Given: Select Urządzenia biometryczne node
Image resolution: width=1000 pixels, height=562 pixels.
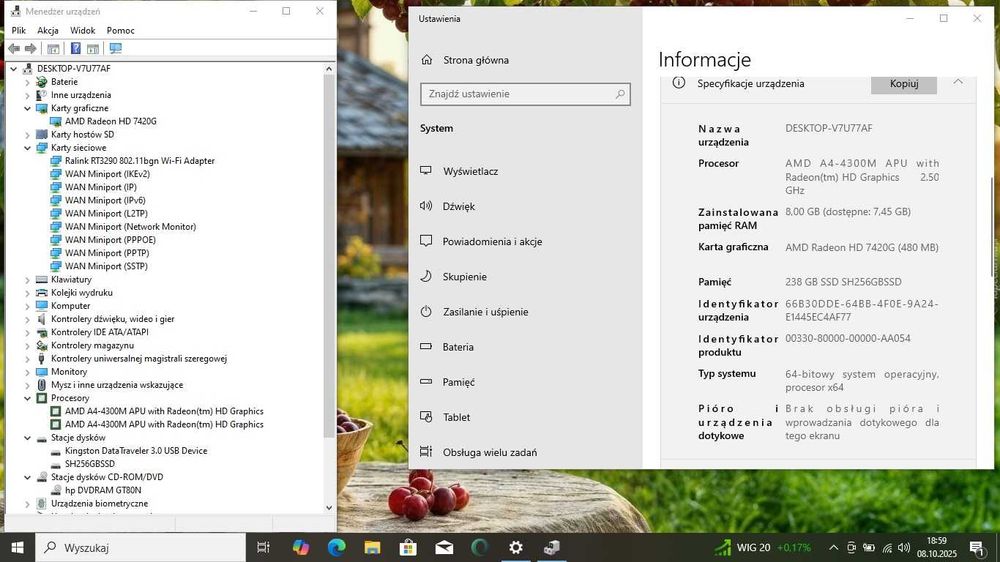Looking at the screenshot, I should click(x=99, y=503).
